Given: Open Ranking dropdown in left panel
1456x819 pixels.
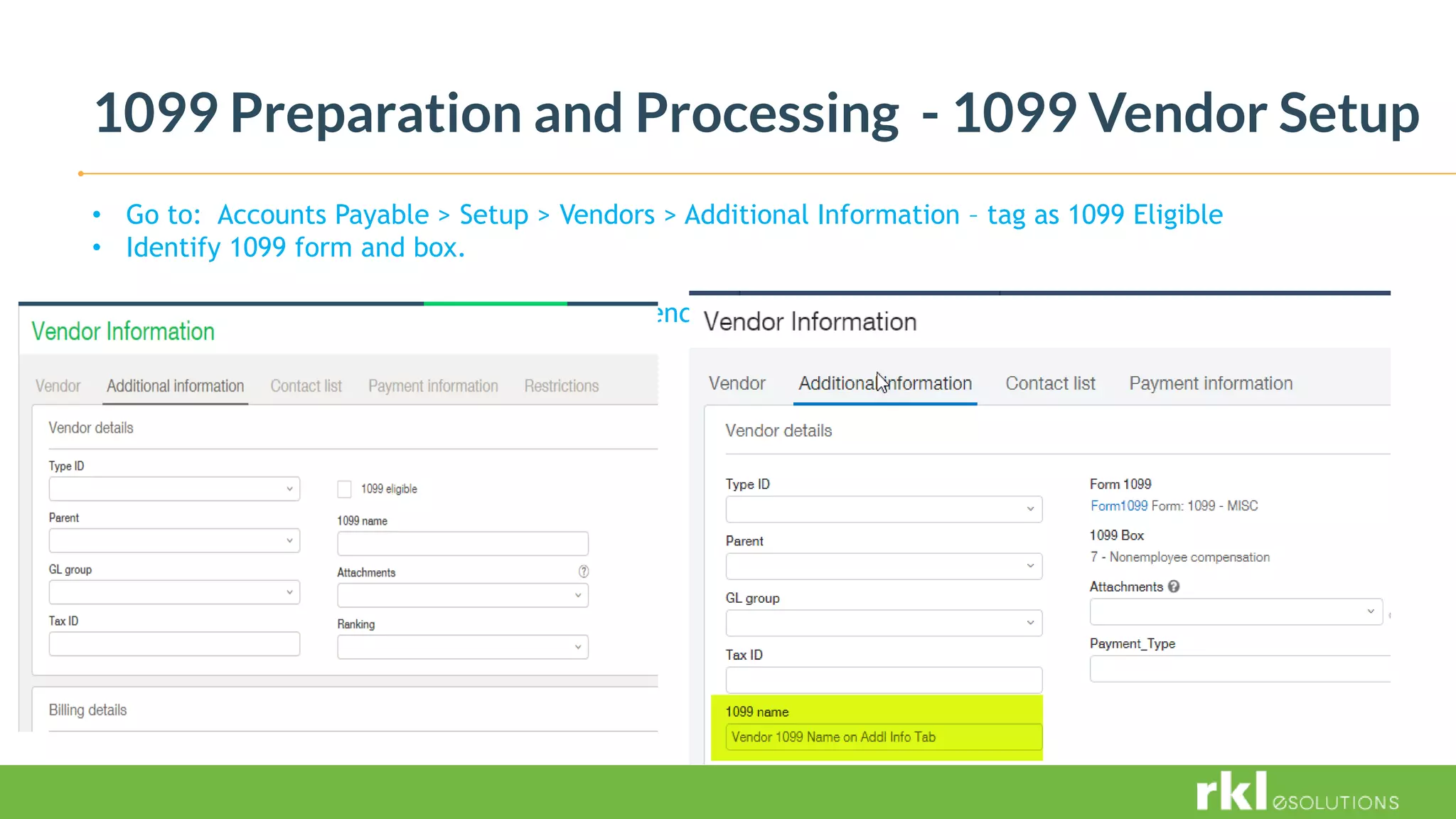Looking at the screenshot, I should tap(463, 647).
